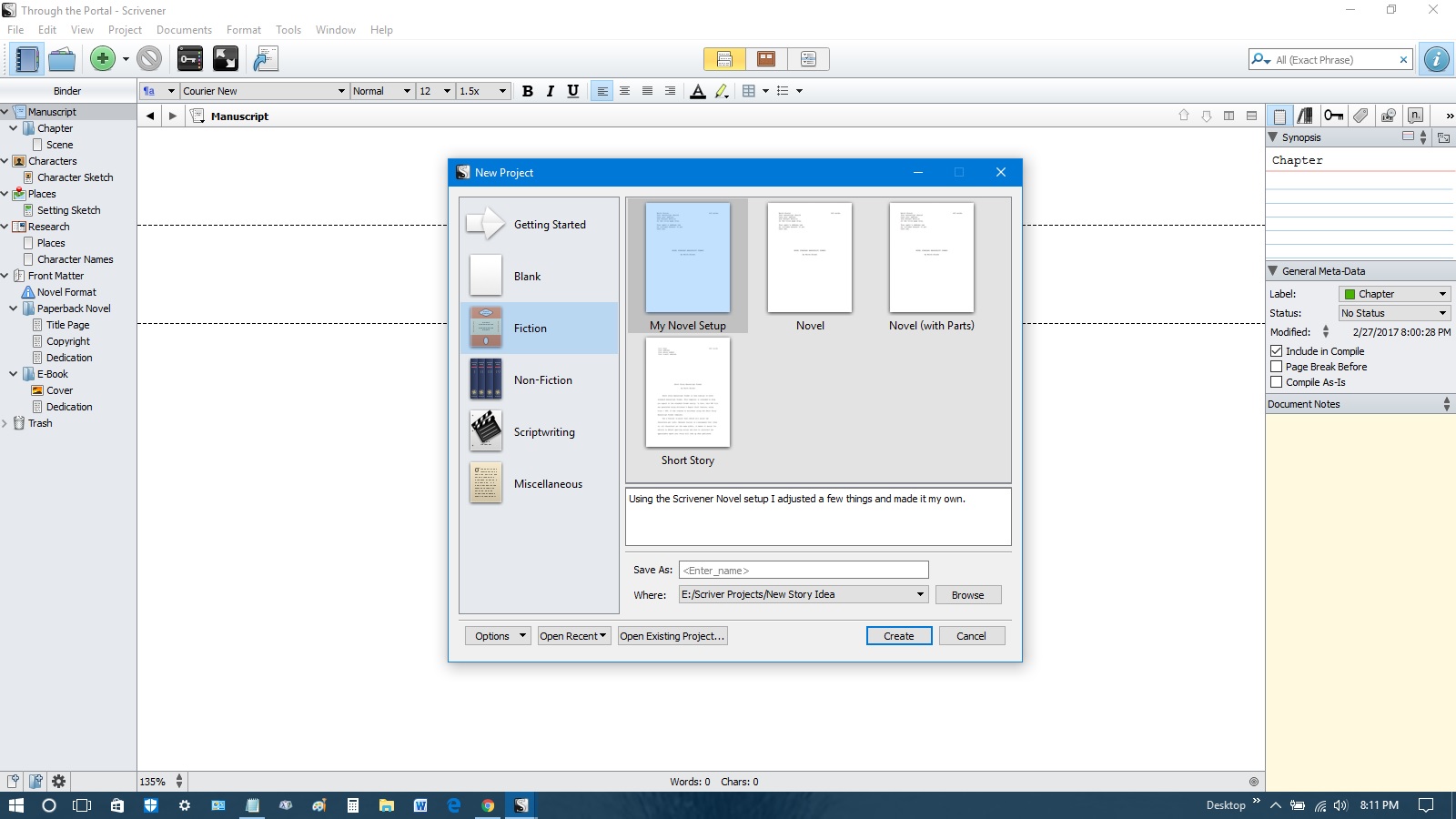1456x819 pixels.
Task: Open the Collections icon in toolbar
Action: click(x=62, y=59)
